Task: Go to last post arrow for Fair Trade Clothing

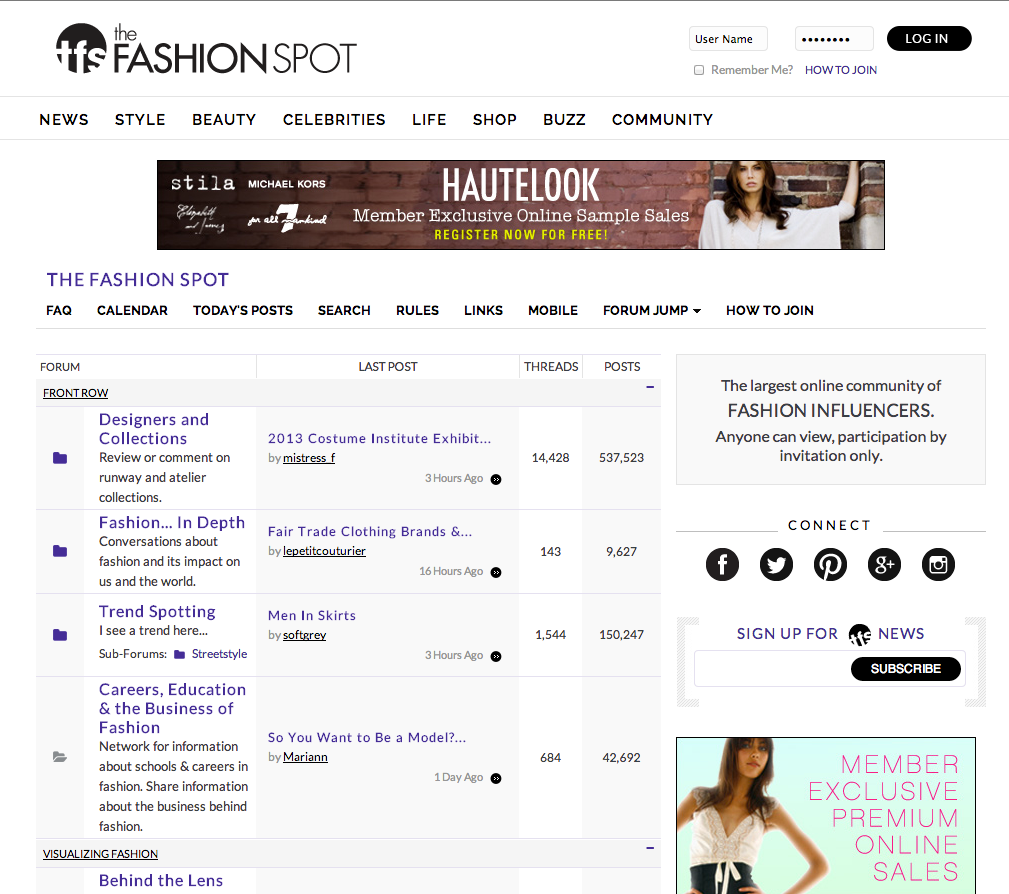Action: click(x=496, y=572)
